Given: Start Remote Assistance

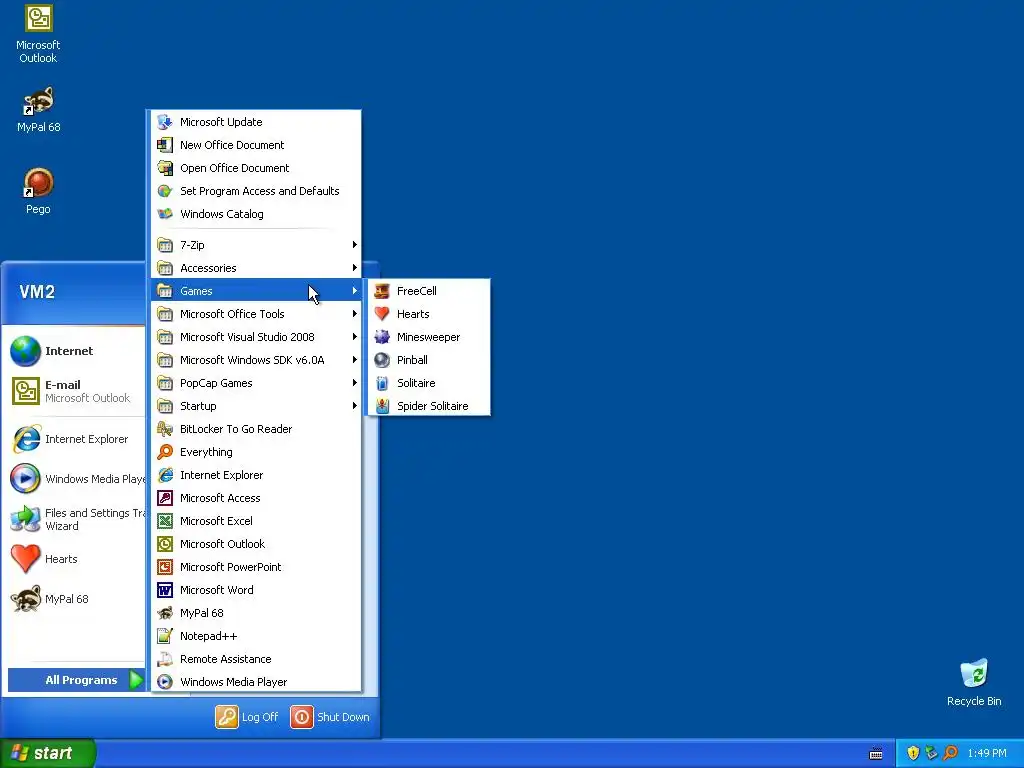Looking at the screenshot, I should pyautogui.click(x=256, y=659).
